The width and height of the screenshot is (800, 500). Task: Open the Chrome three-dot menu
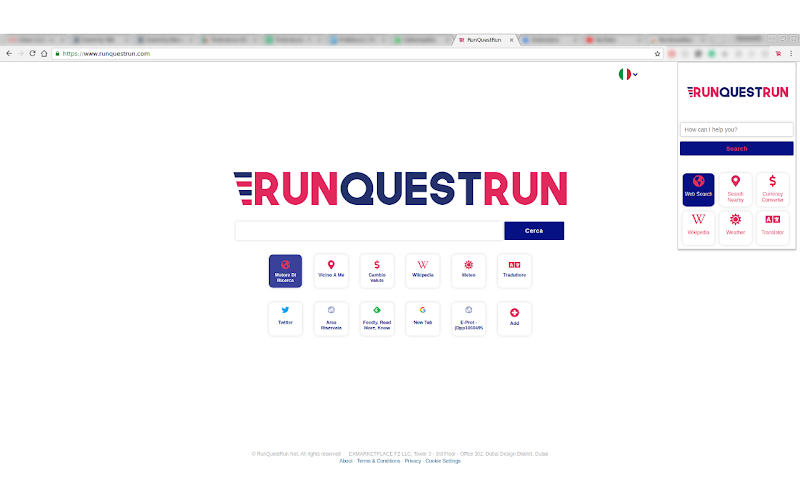[x=791, y=54]
